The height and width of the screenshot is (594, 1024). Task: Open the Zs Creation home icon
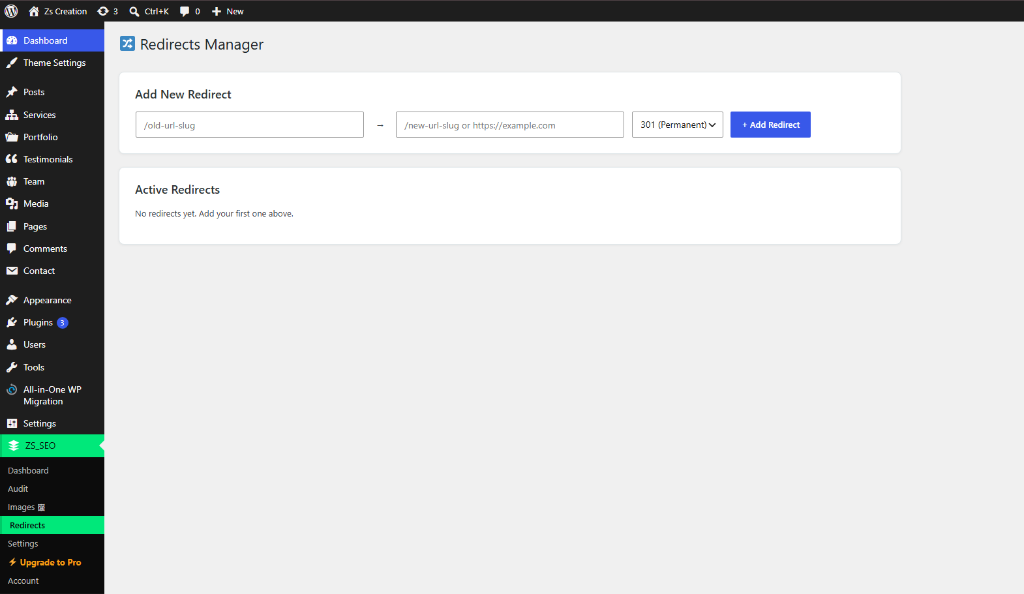click(34, 11)
